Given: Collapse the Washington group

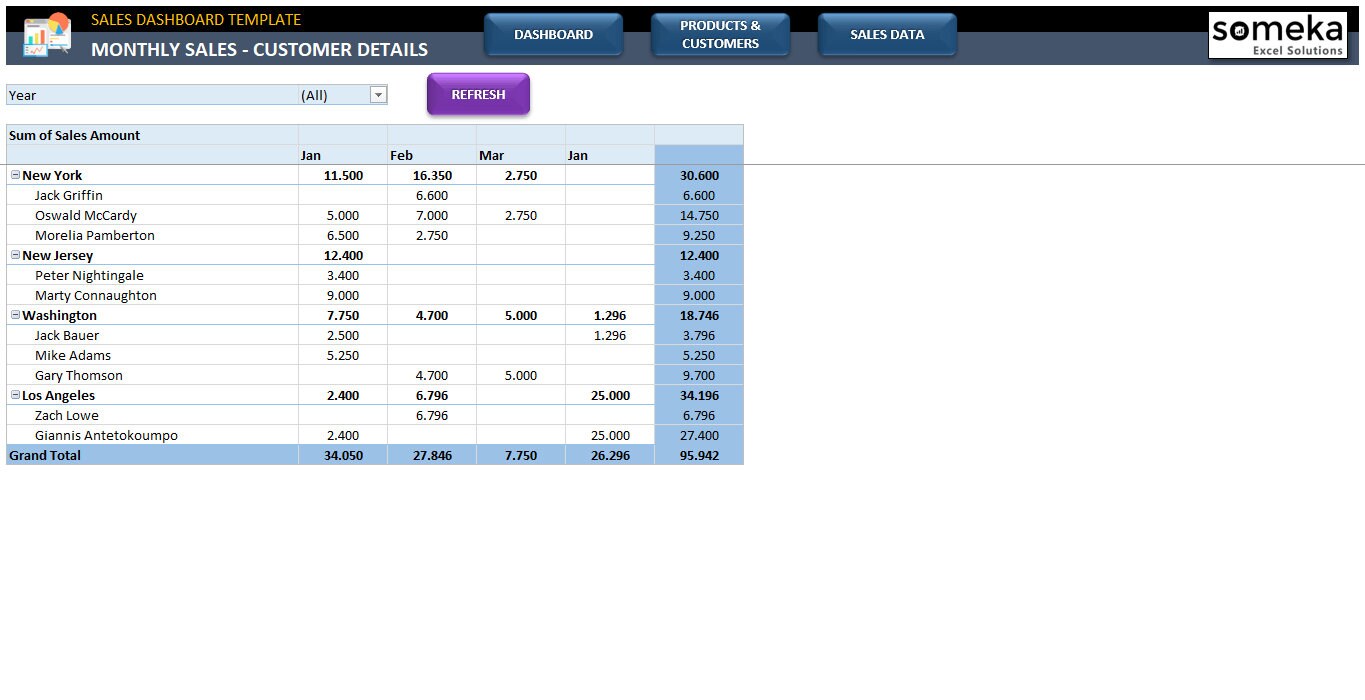Looking at the screenshot, I should tap(14, 315).
